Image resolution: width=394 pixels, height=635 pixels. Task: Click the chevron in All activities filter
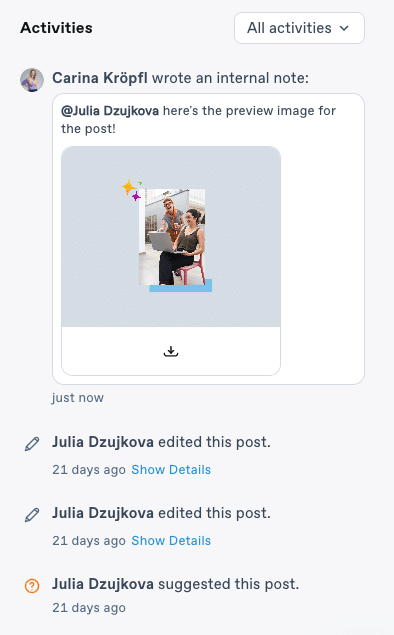(344, 28)
